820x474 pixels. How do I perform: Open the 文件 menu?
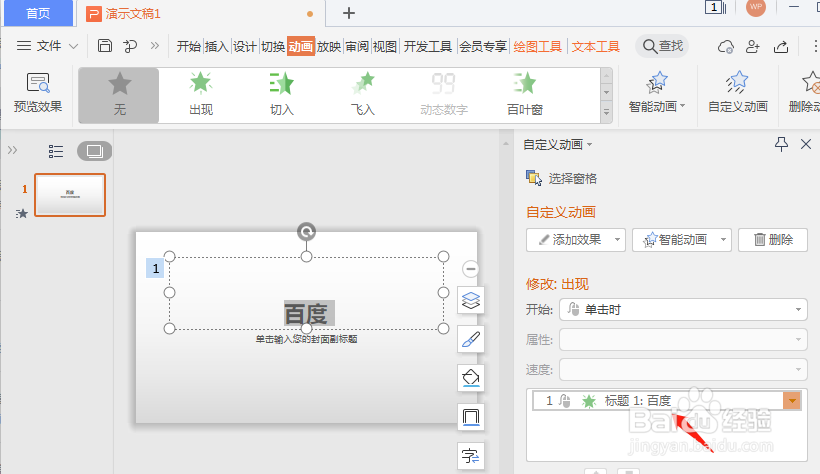(47, 46)
